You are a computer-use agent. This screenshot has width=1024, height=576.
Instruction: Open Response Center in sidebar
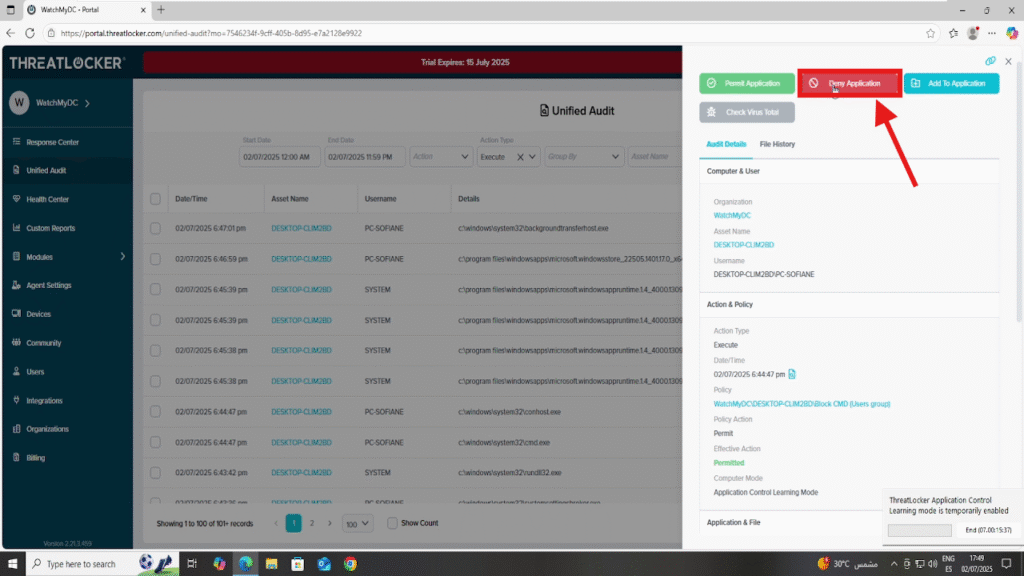click(52, 142)
